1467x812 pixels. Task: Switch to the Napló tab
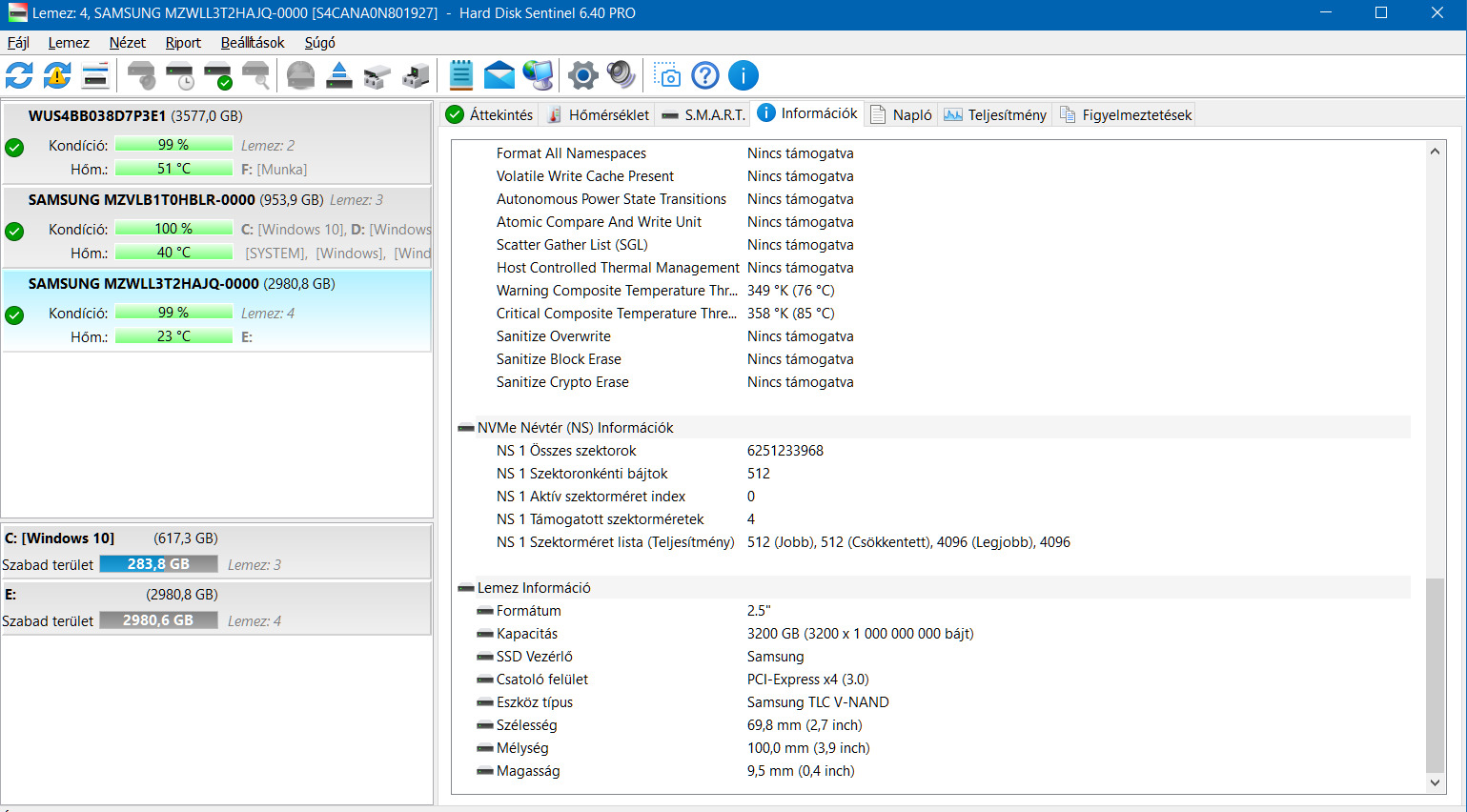tap(901, 114)
